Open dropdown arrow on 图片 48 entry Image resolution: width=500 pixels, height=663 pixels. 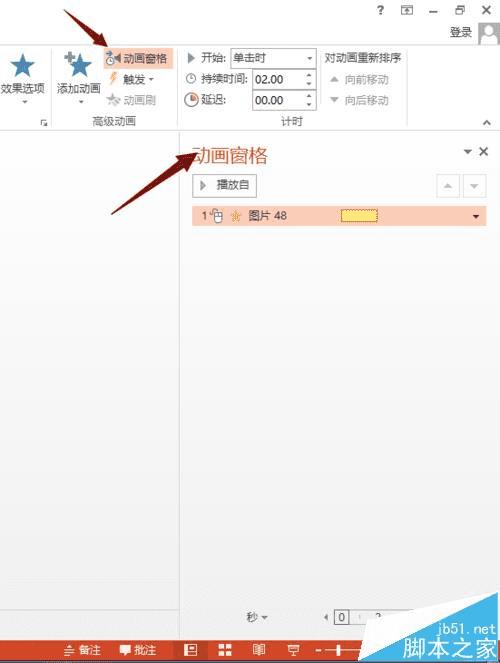[476, 216]
